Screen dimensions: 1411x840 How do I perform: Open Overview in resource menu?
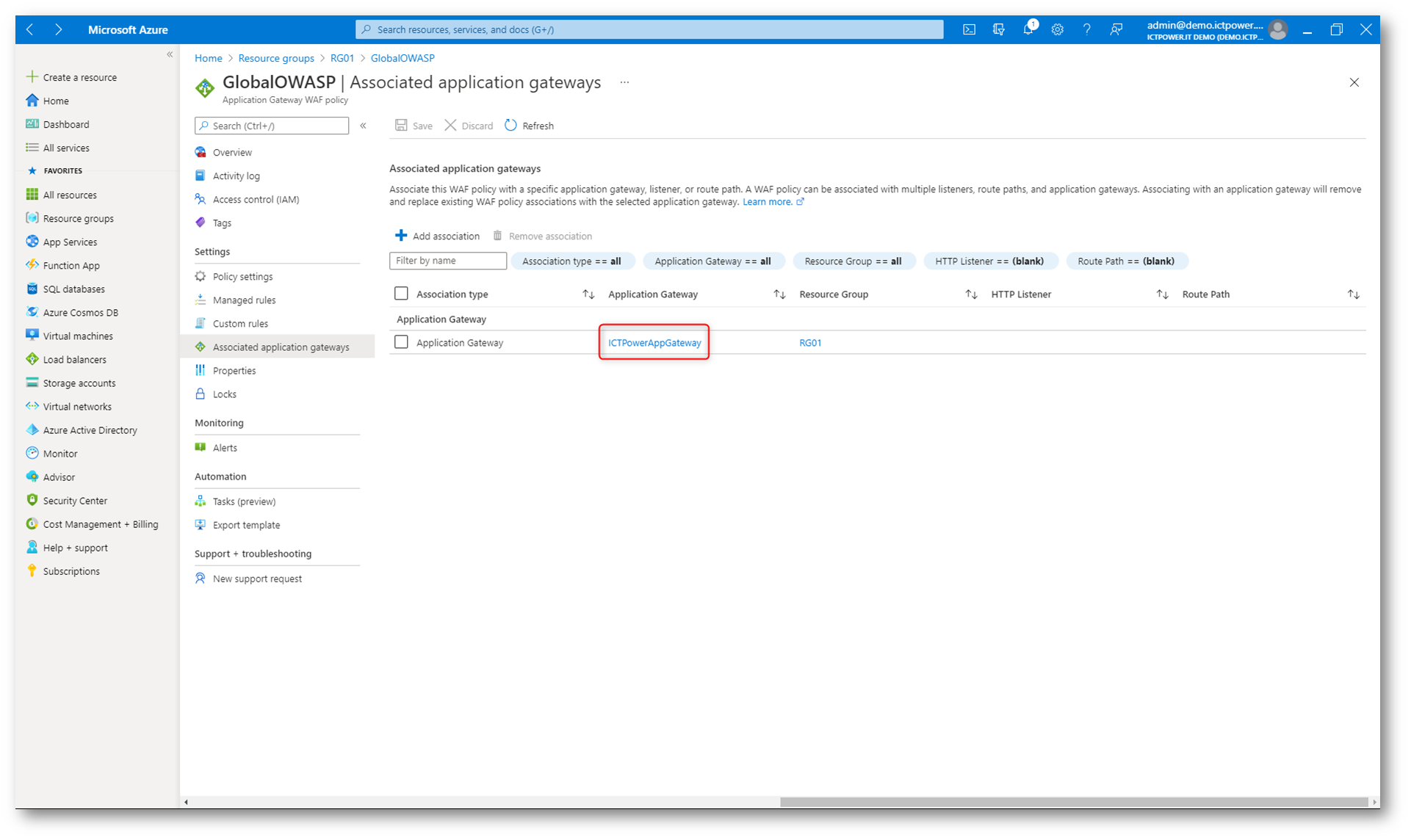(232, 152)
